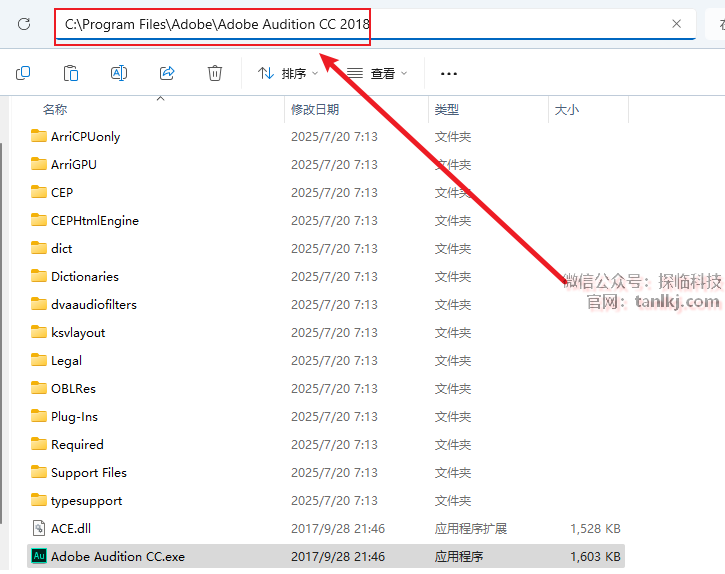Click the 1,528 KB size value
This screenshot has height=574, width=725.
tap(595, 528)
